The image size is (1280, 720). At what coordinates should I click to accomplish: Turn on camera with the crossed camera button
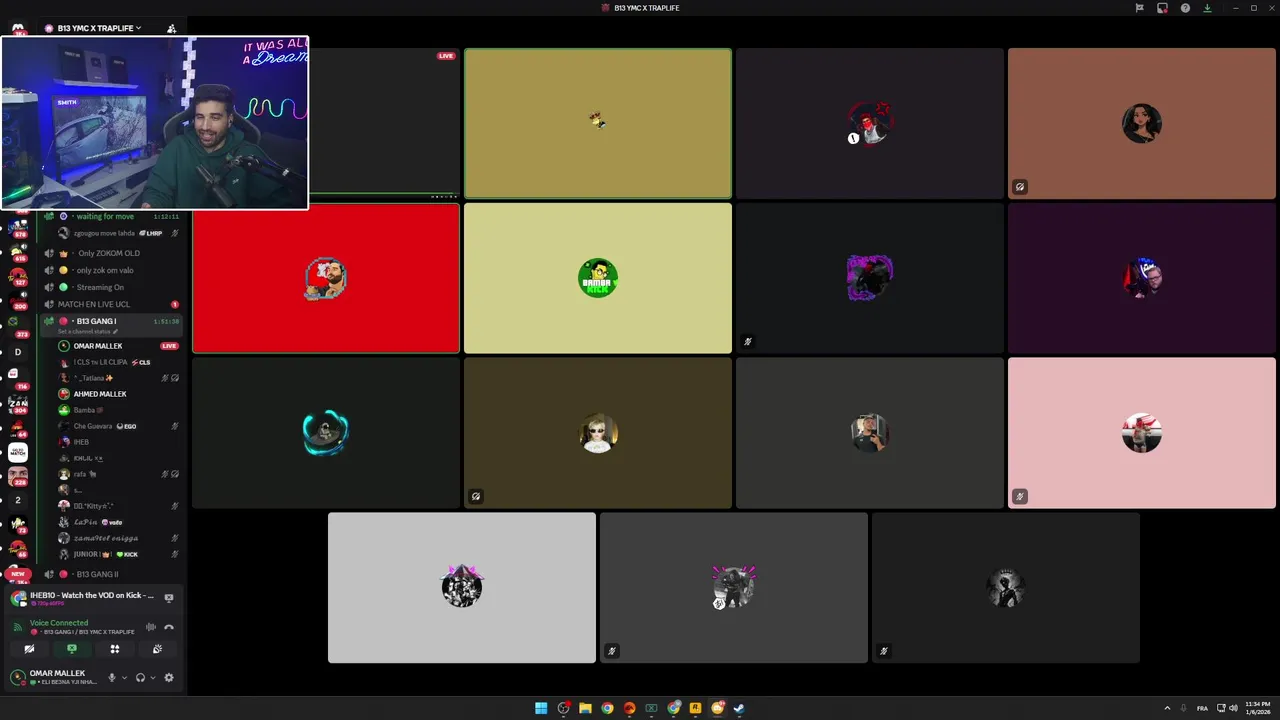pyautogui.click(x=29, y=649)
